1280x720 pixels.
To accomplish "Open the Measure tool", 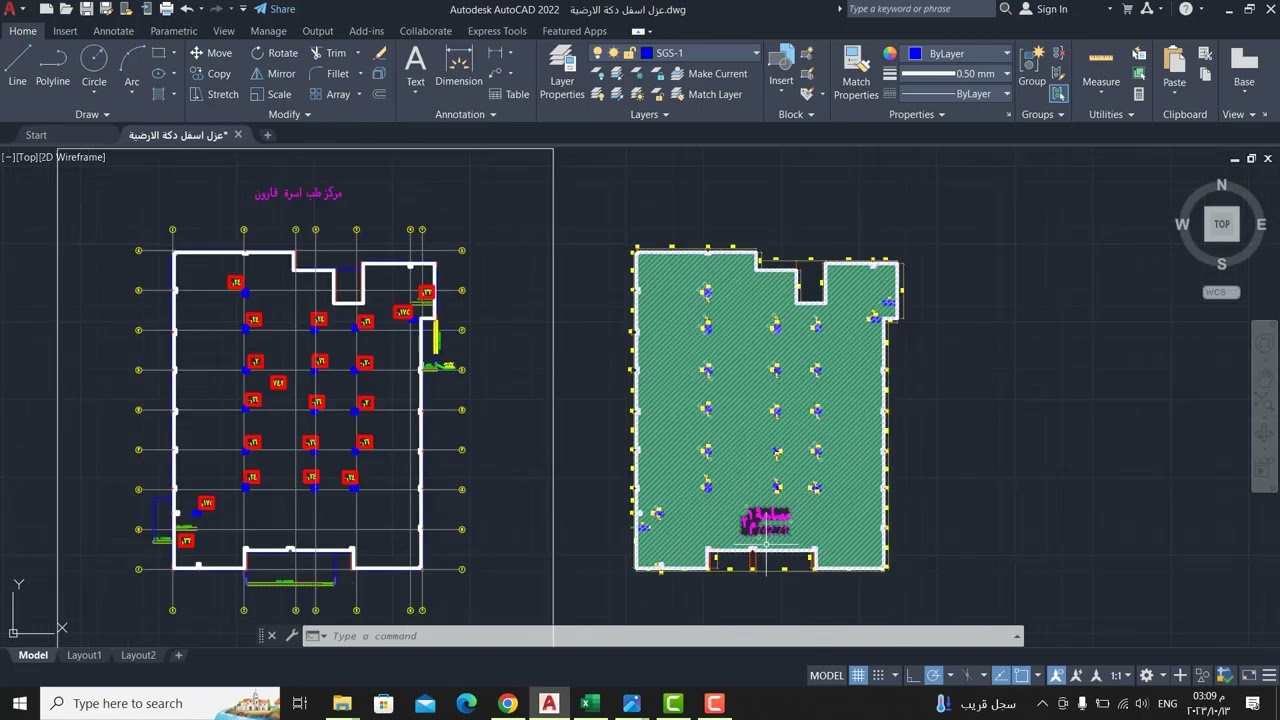I will (1101, 66).
